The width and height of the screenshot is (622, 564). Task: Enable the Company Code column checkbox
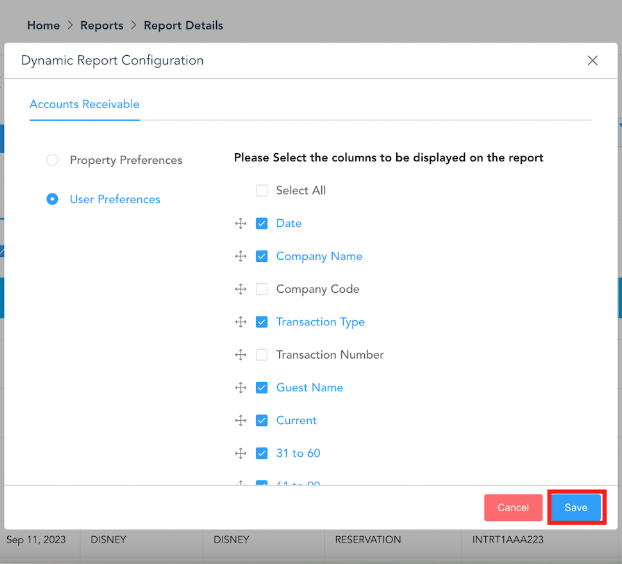pyautogui.click(x=262, y=289)
